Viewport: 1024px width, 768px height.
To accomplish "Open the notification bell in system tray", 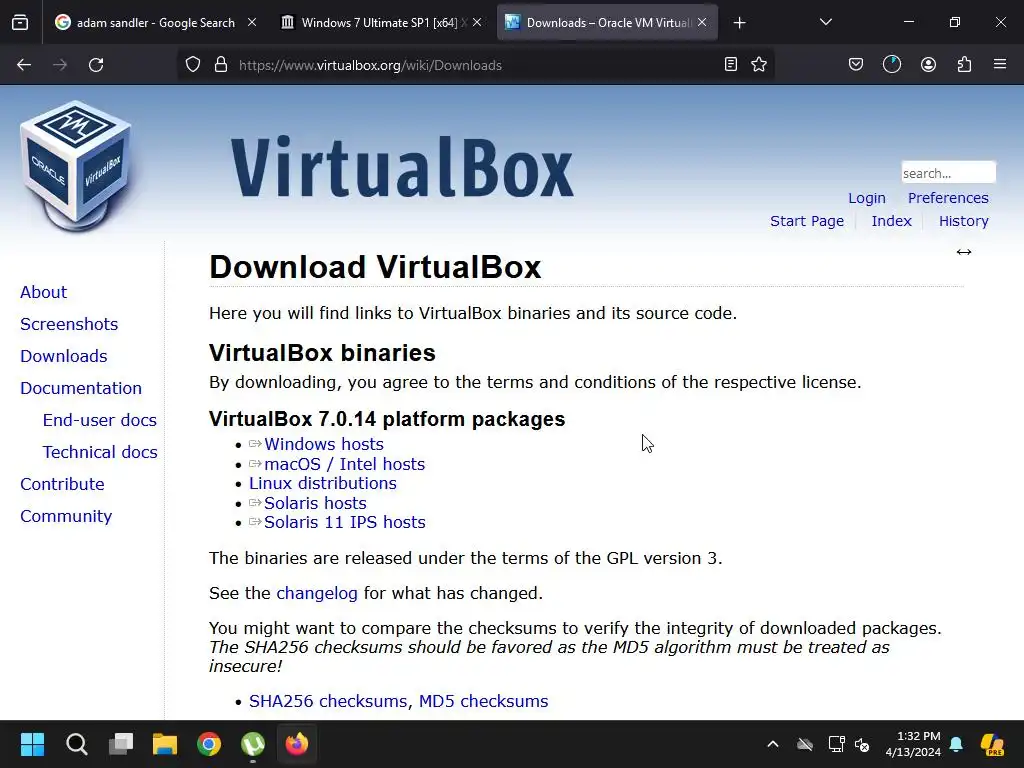I will [x=956, y=744].
